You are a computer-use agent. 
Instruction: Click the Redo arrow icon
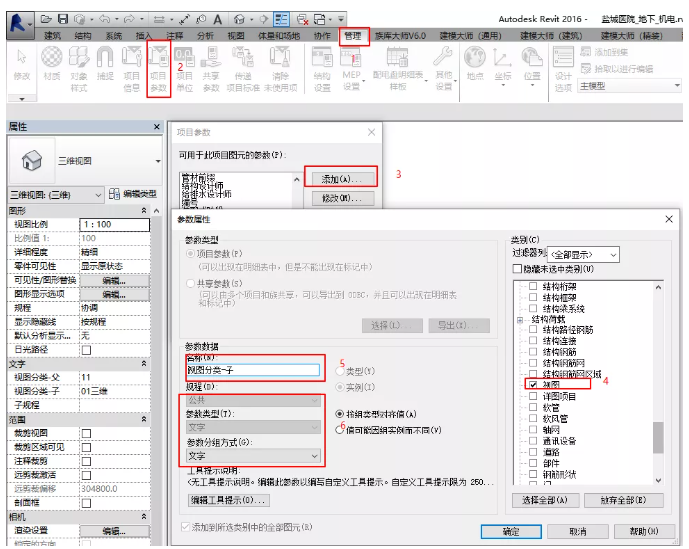129,19
